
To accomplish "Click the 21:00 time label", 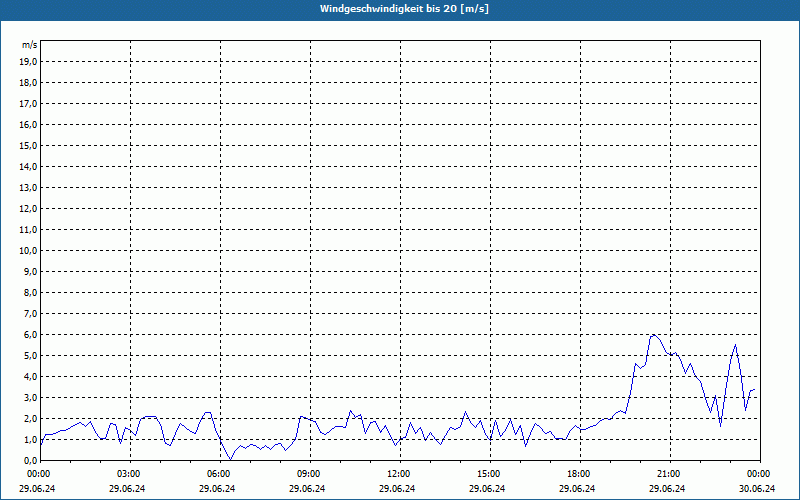I will 668,474.
